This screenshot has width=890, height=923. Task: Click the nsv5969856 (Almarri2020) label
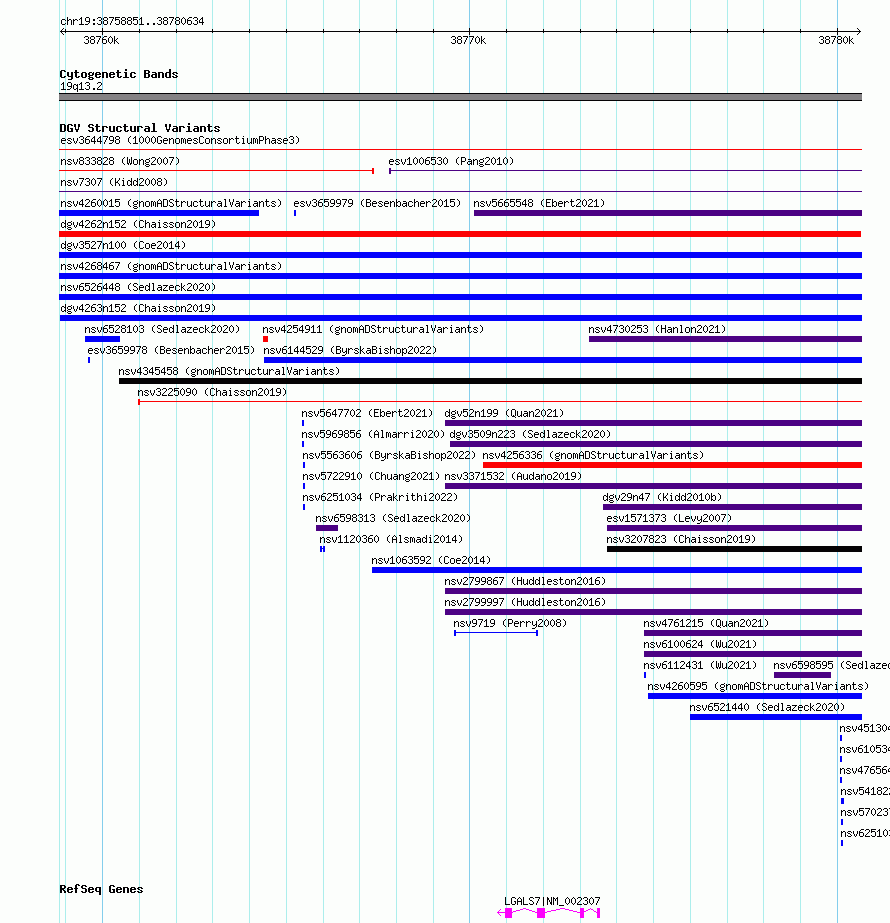point(373,434)
